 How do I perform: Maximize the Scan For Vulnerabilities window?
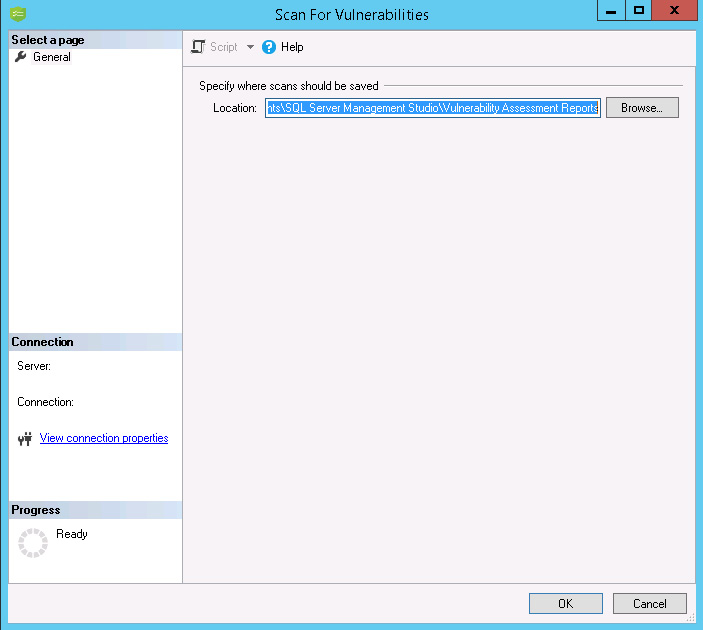(x=638, y=10)
